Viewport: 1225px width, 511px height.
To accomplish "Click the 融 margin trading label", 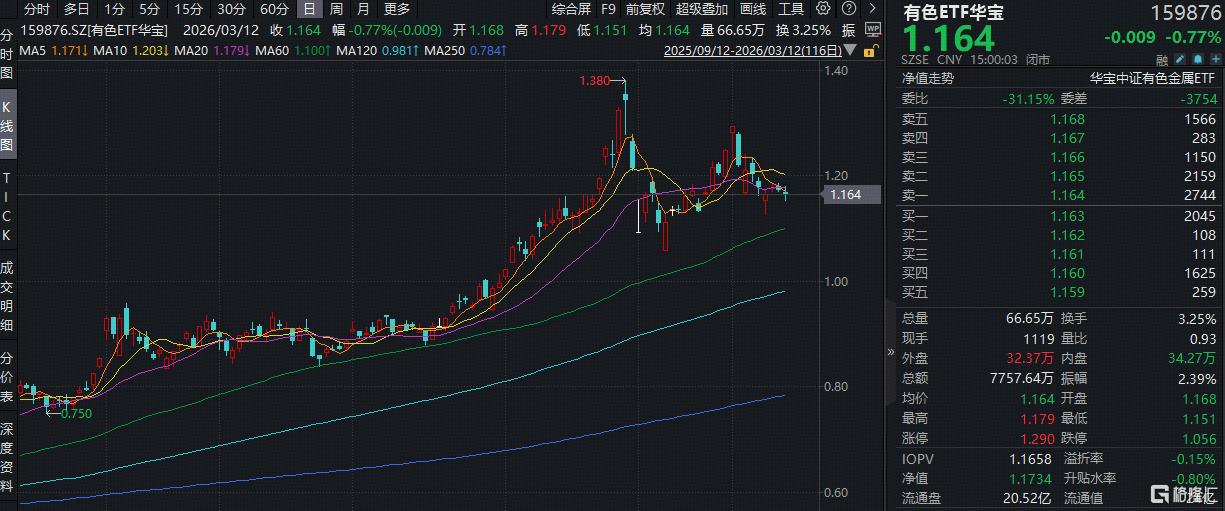I will (1161, 59).
